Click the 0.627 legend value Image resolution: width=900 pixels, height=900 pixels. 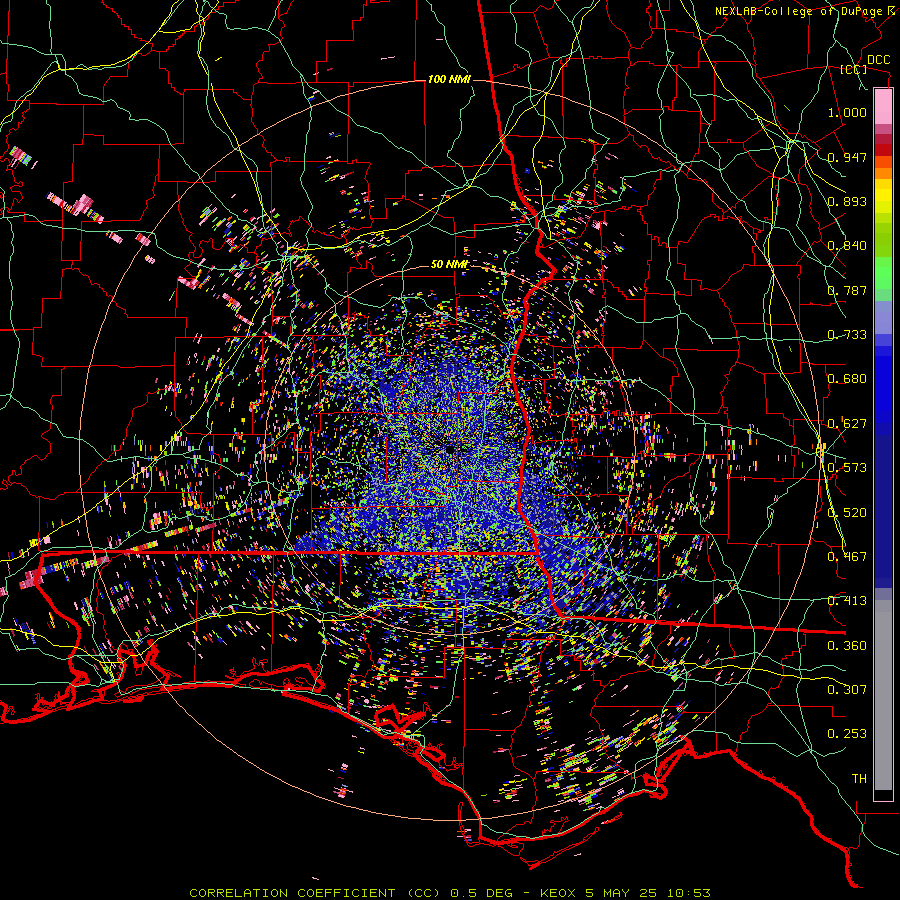click(x=847, y=424)
